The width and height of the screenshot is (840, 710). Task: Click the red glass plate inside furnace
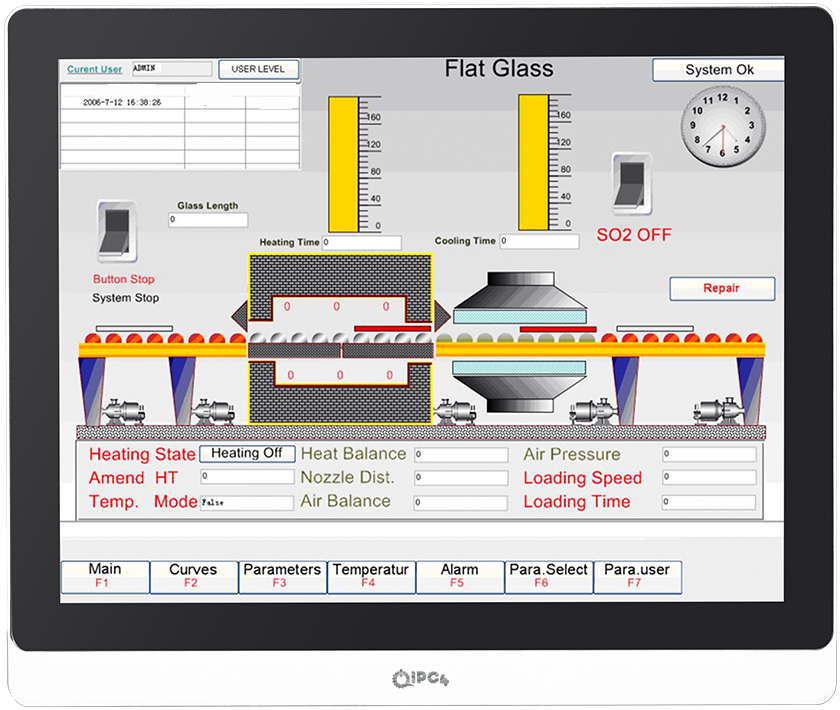[392, 328]
